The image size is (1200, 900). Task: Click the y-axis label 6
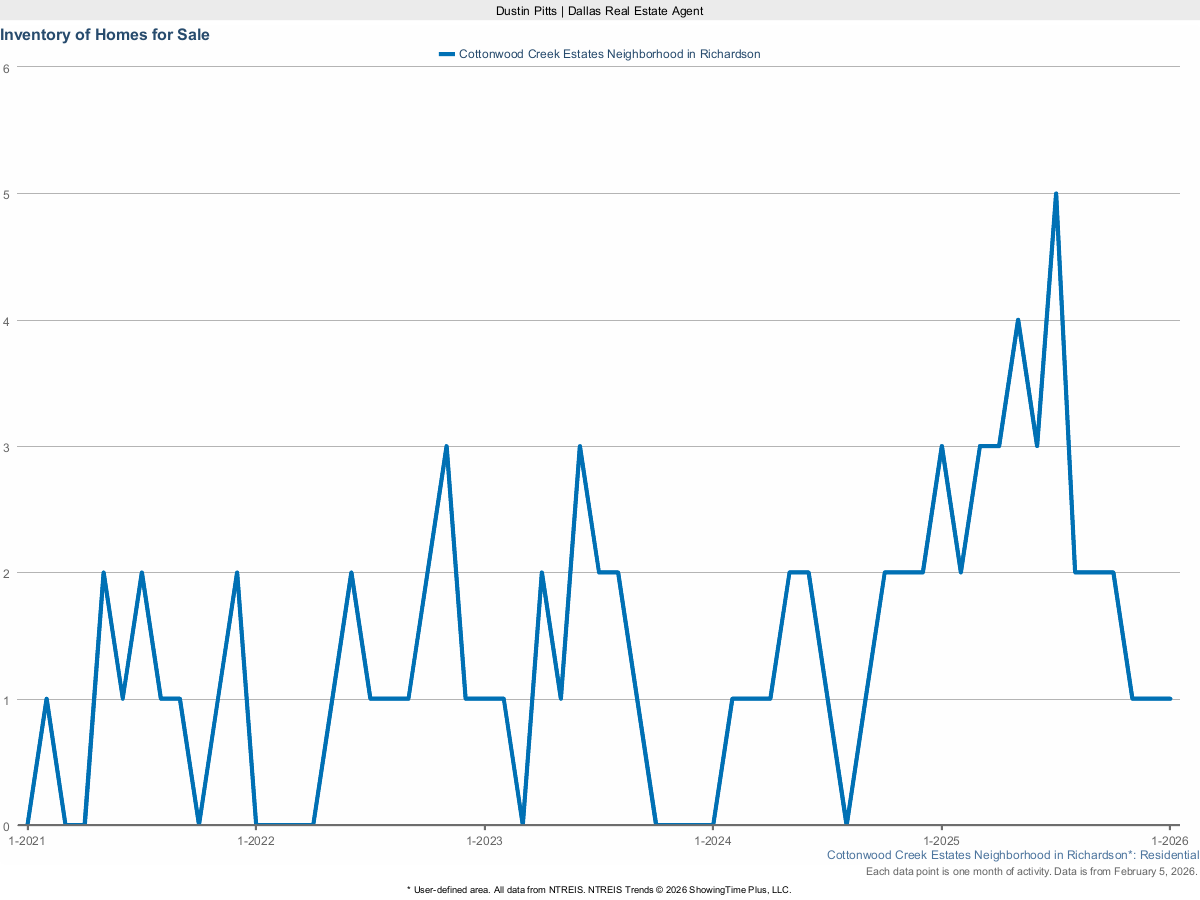pyautogui.click(x=6, y=68)
